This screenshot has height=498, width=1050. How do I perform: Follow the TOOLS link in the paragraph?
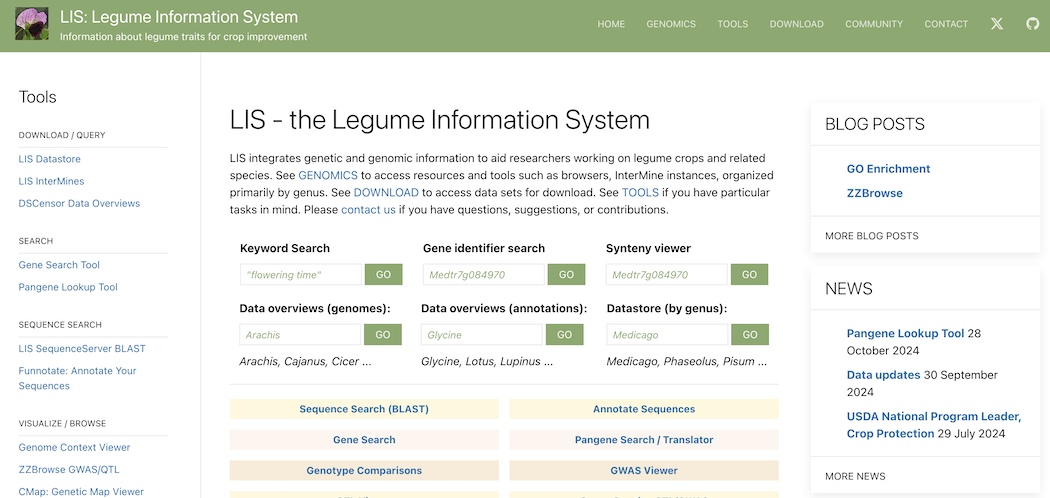[641, 193]
